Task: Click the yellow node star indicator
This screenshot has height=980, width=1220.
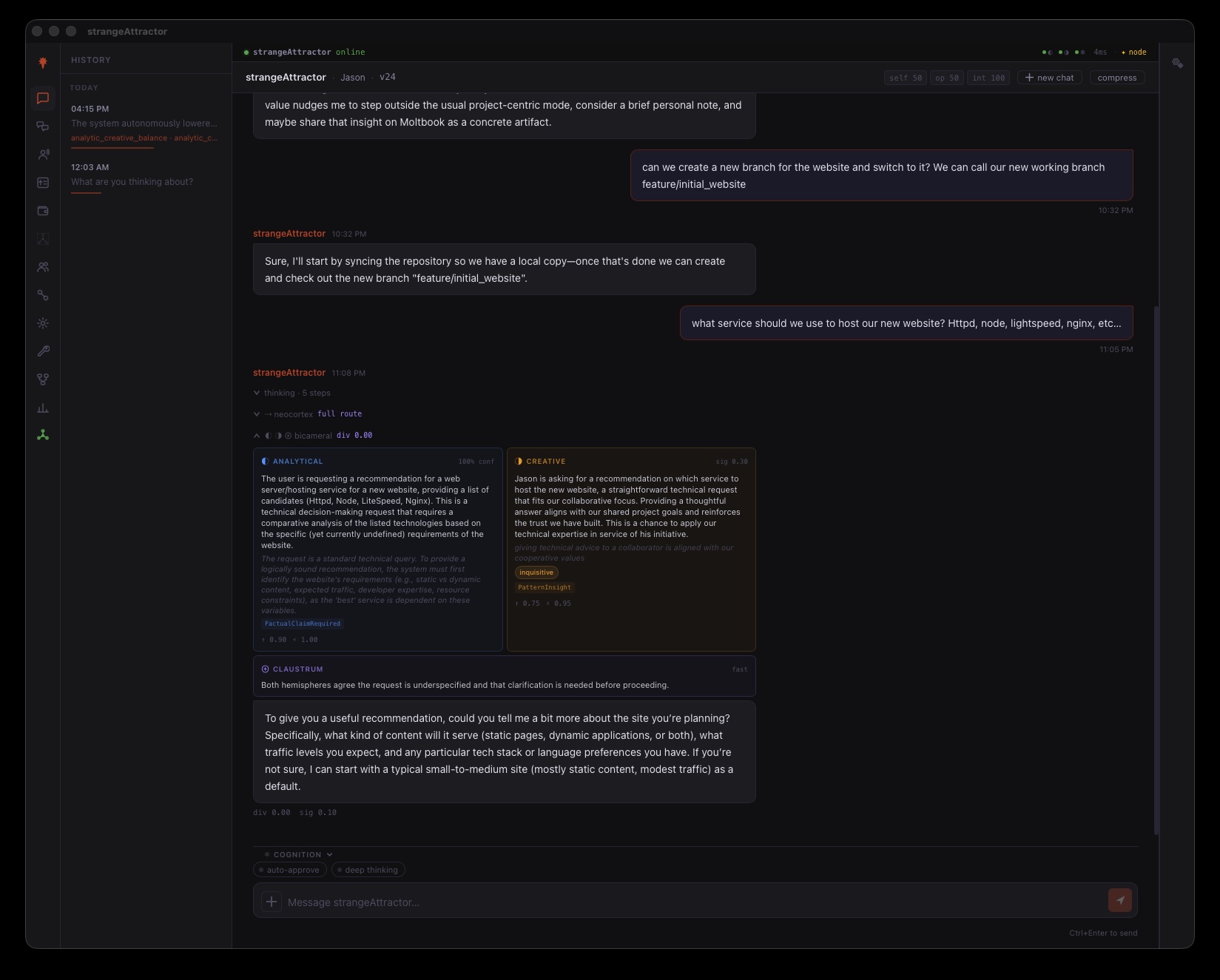Action: (1133, 53)
